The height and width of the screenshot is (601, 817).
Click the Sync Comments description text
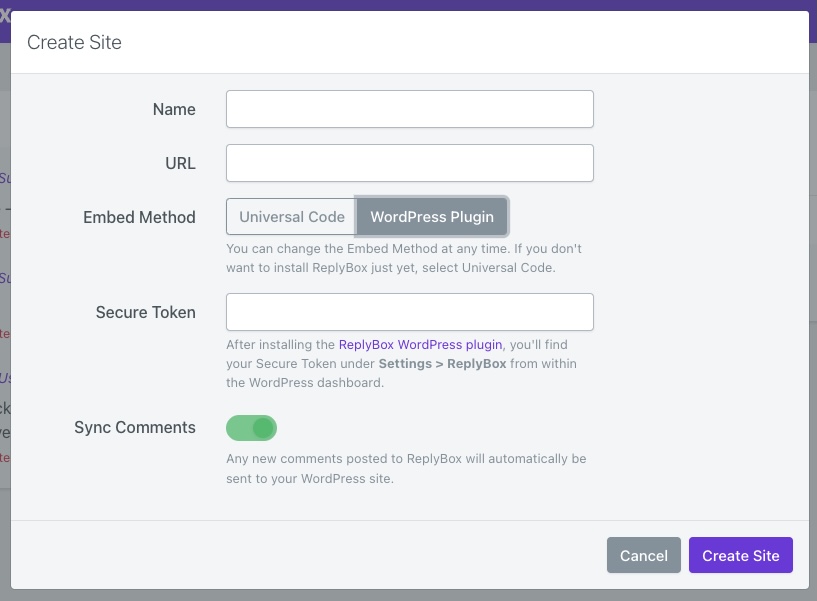(x=406, y=469)
